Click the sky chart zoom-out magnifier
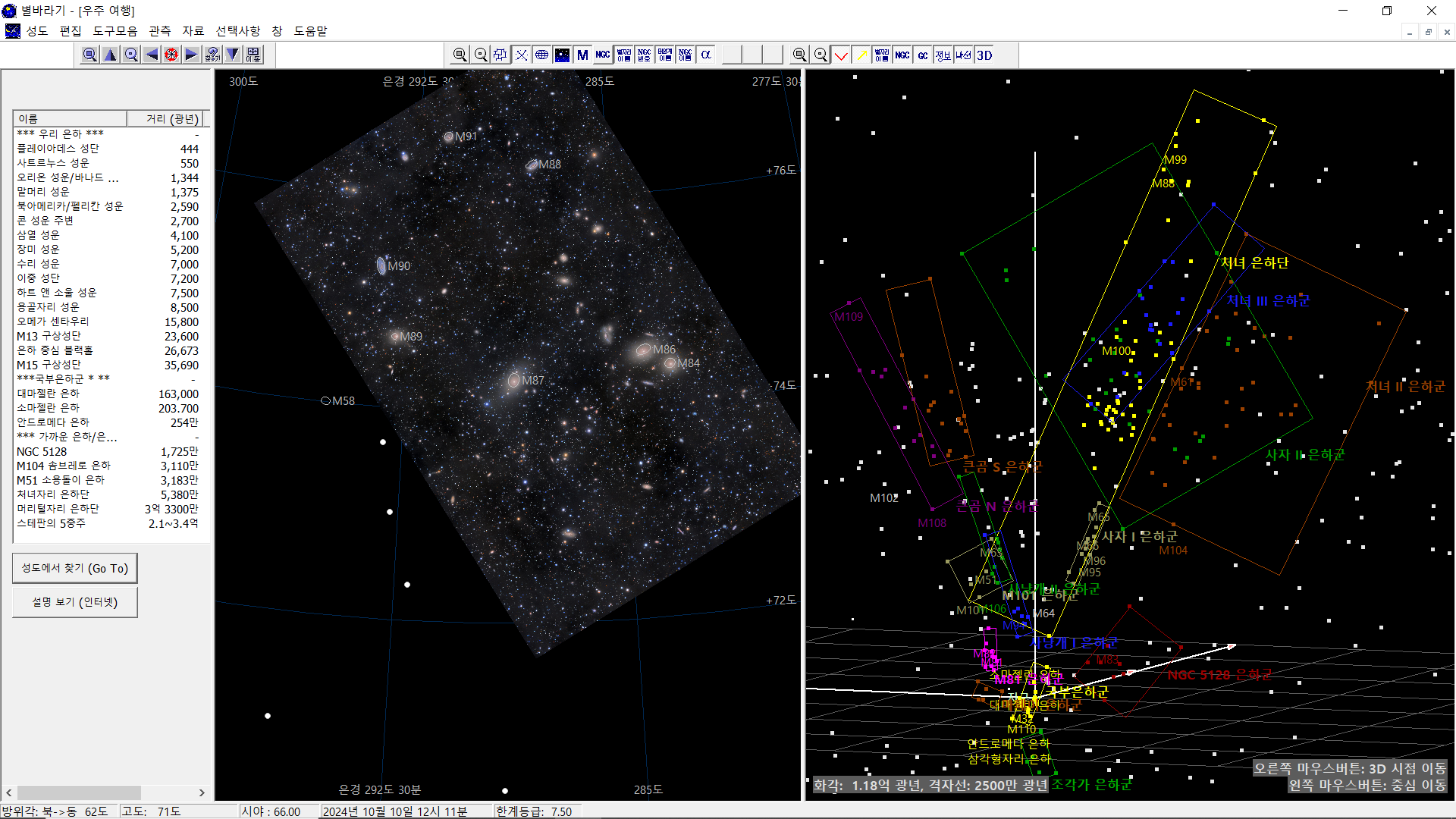This screenshot has height=819, width=1456. pos(480,55)
